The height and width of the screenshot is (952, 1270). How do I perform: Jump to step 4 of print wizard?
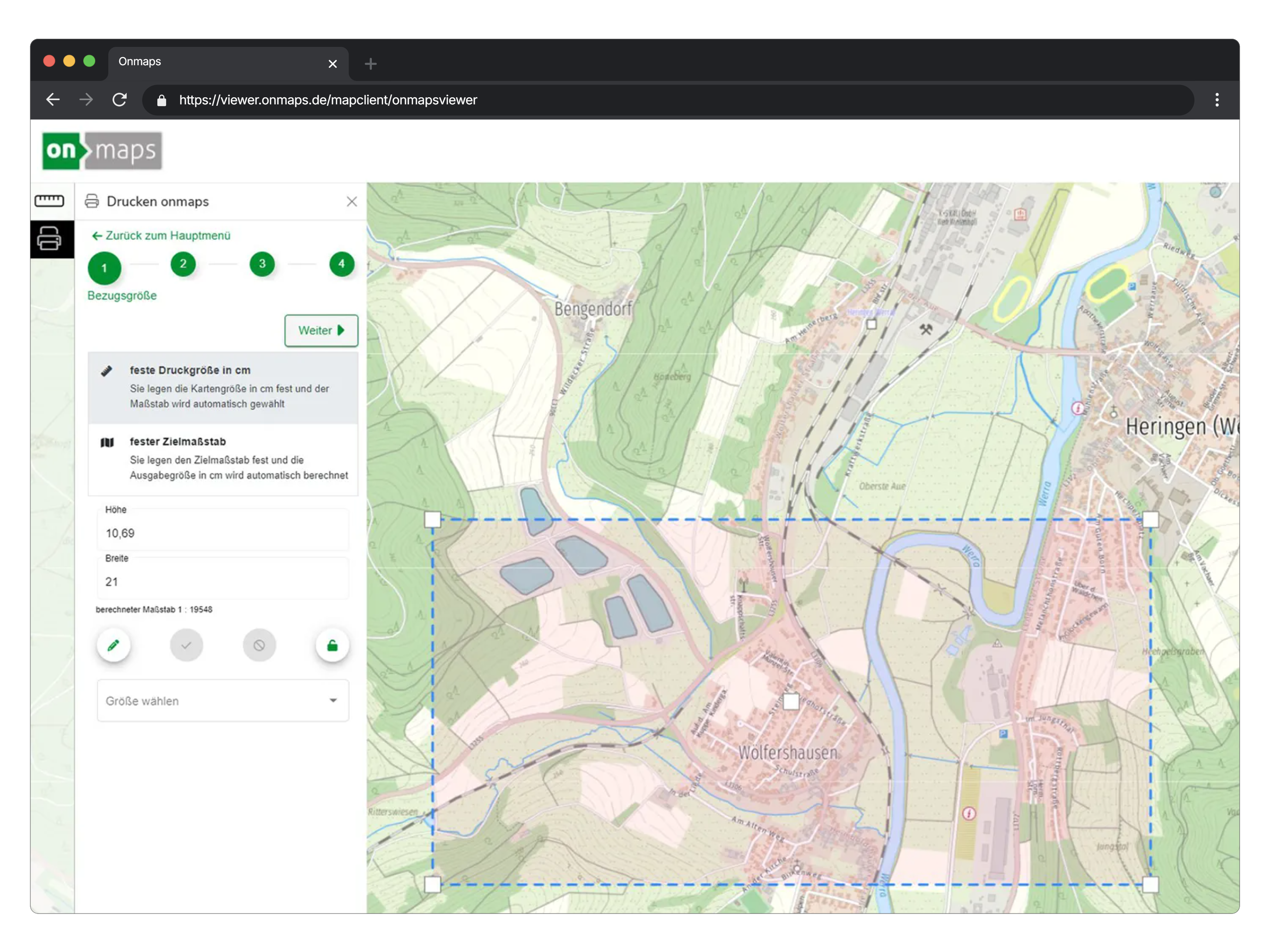click(341, 264)
